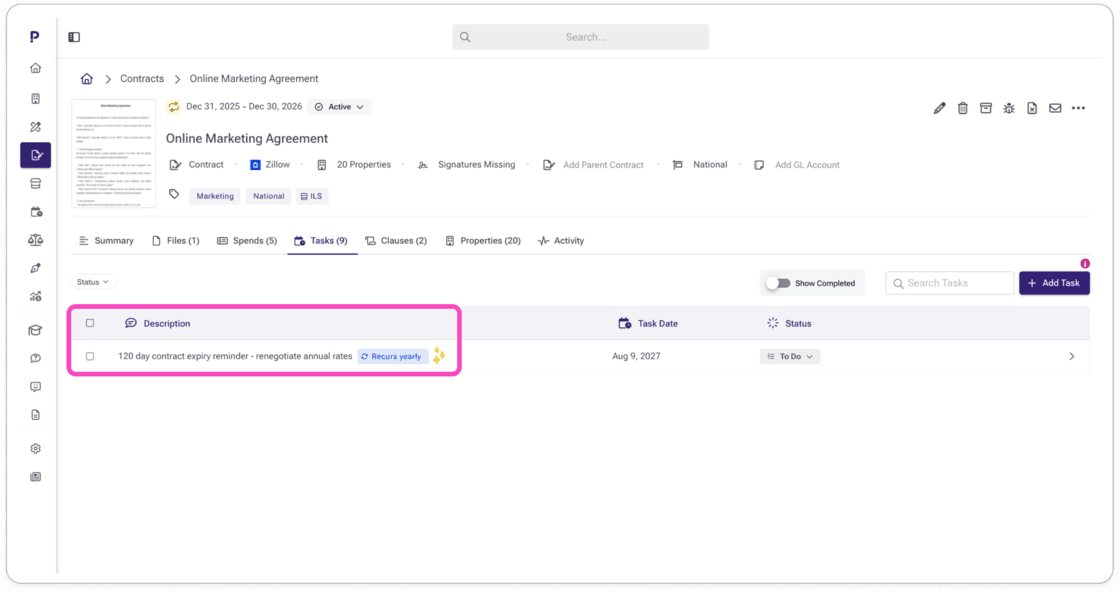Edit the contract with the pencil icon
The image size is (1120, 592).
point(939,108)
